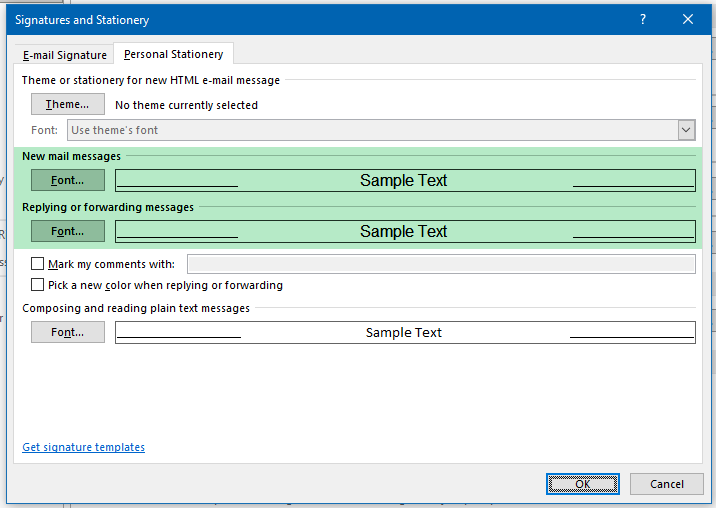Confirm the dialog with OK
Viewport: 716px width, 508px height.
[x=583, y=484]
